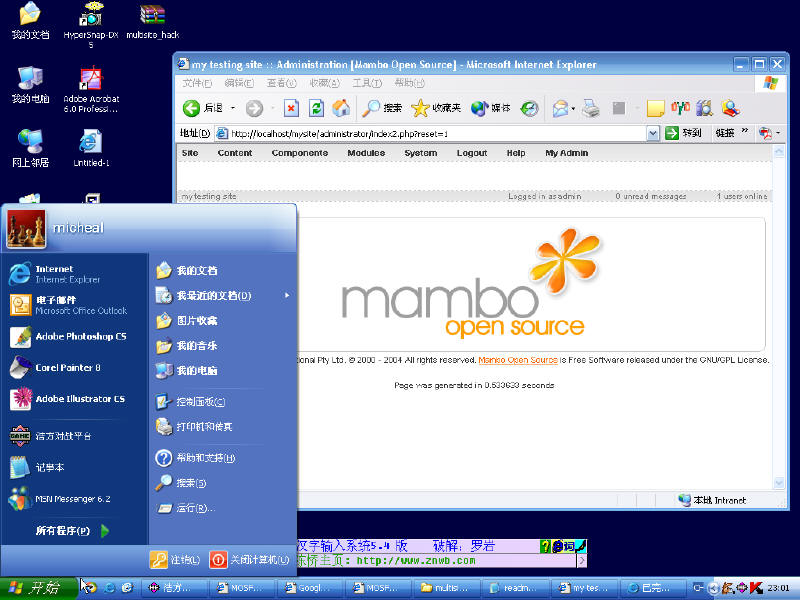Stop page loading with red X icon
800x600 pixels.
(291, 108)
